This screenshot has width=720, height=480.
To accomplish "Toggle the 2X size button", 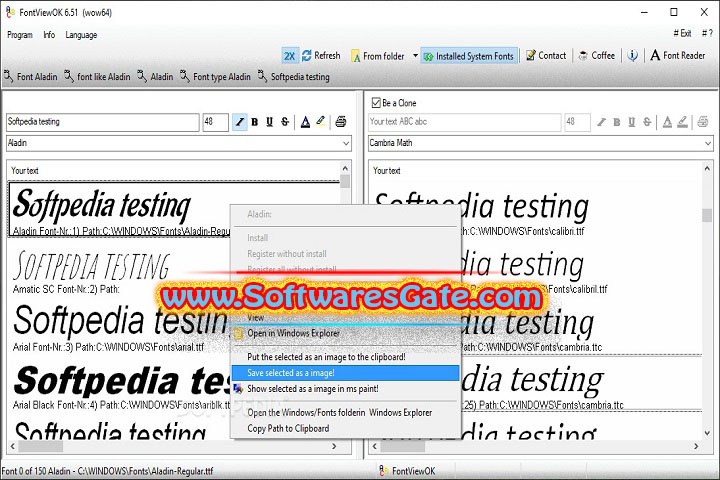I will point(290,56).
